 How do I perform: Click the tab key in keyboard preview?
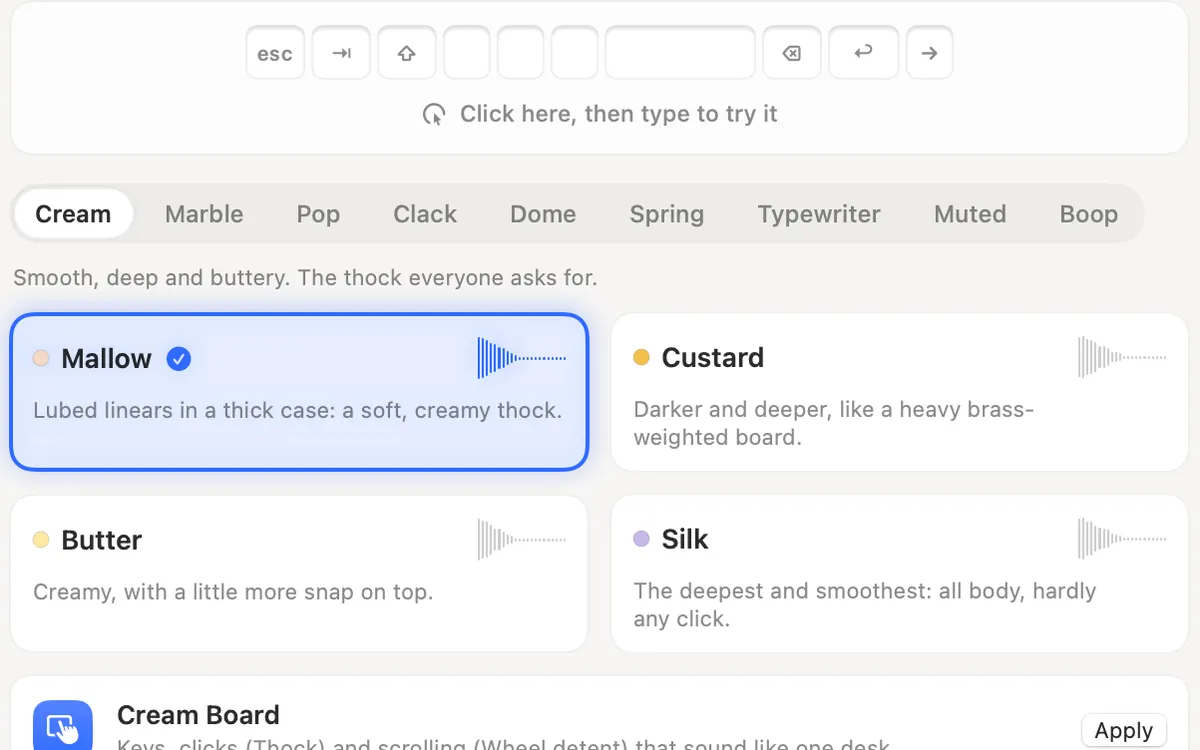click(341, 54)
